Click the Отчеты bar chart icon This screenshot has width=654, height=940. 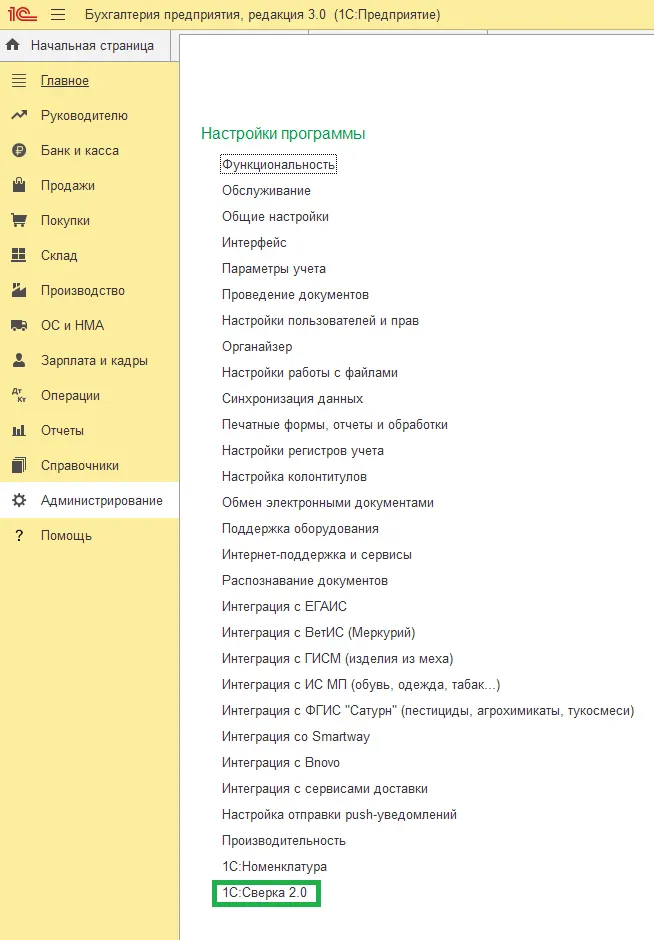click(19, 430)
